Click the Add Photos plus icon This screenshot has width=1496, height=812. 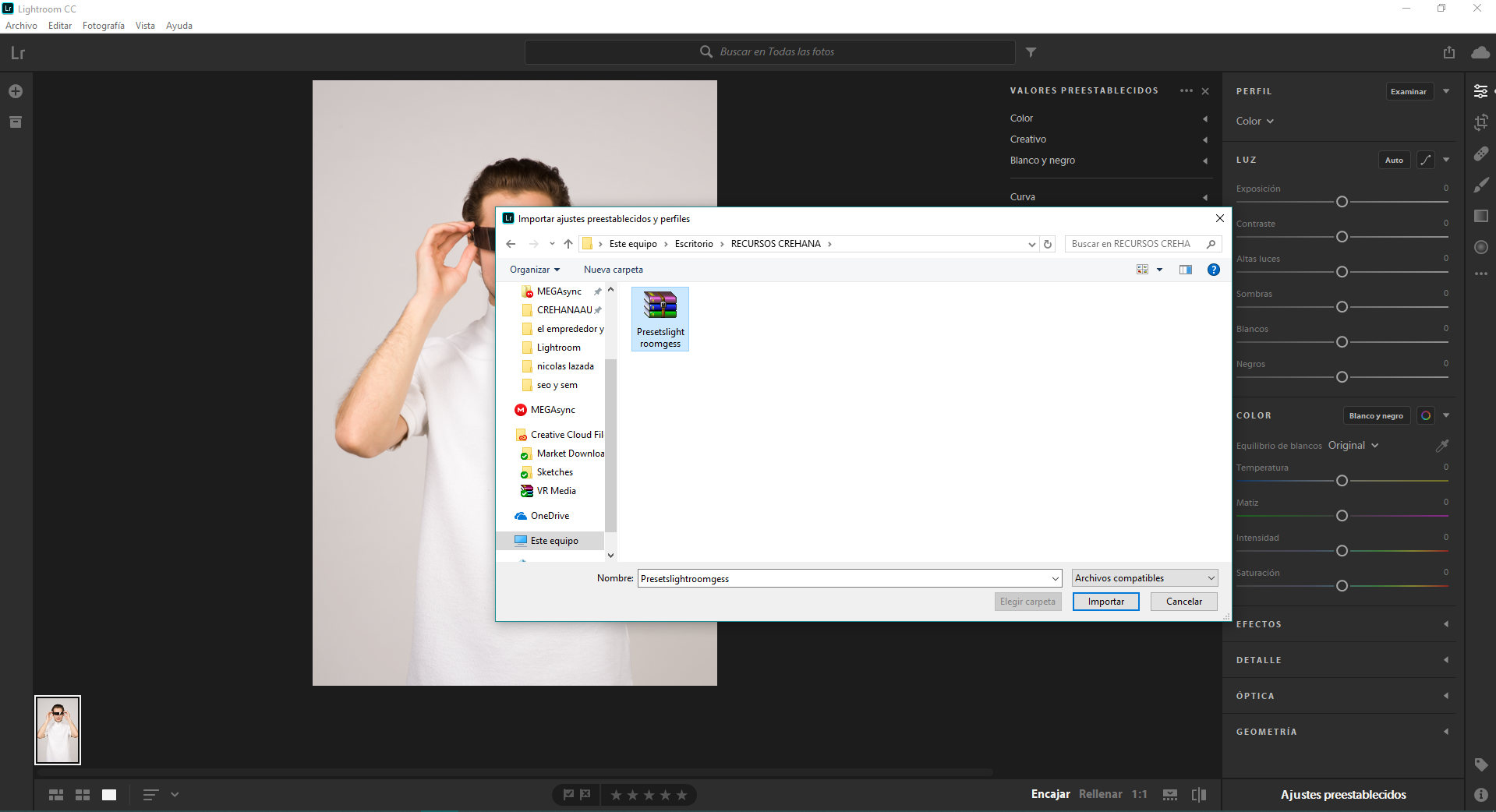point(16,91)
